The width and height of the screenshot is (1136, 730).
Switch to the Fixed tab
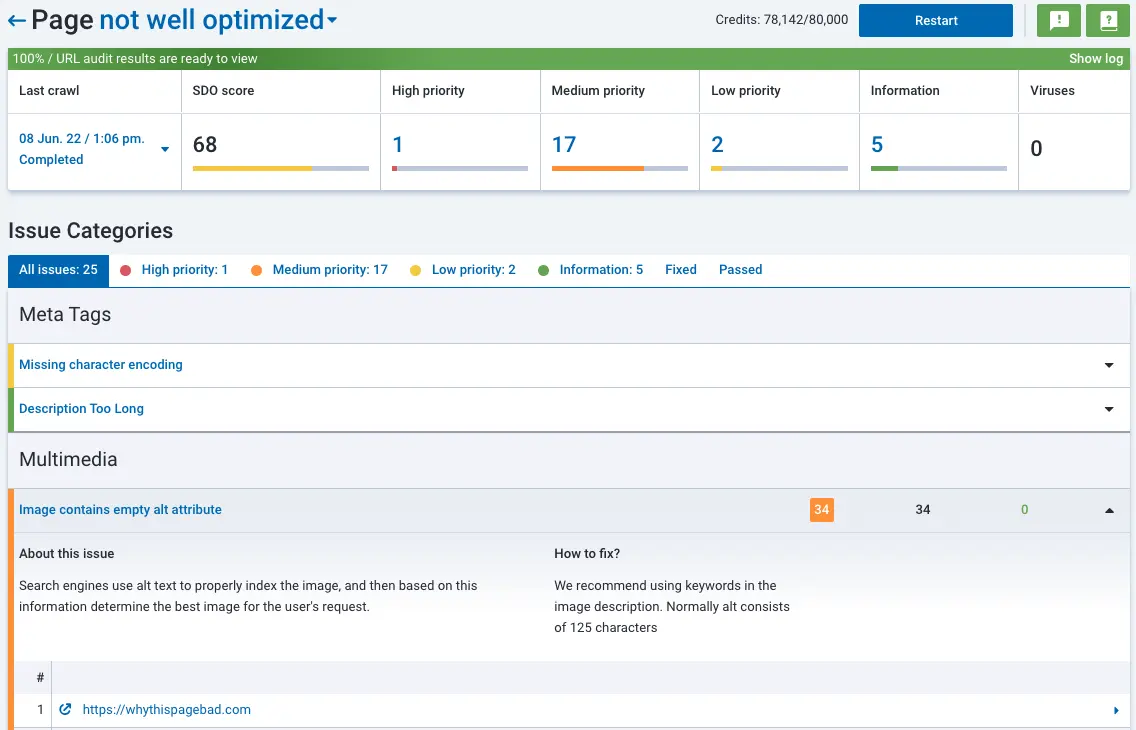680,270
